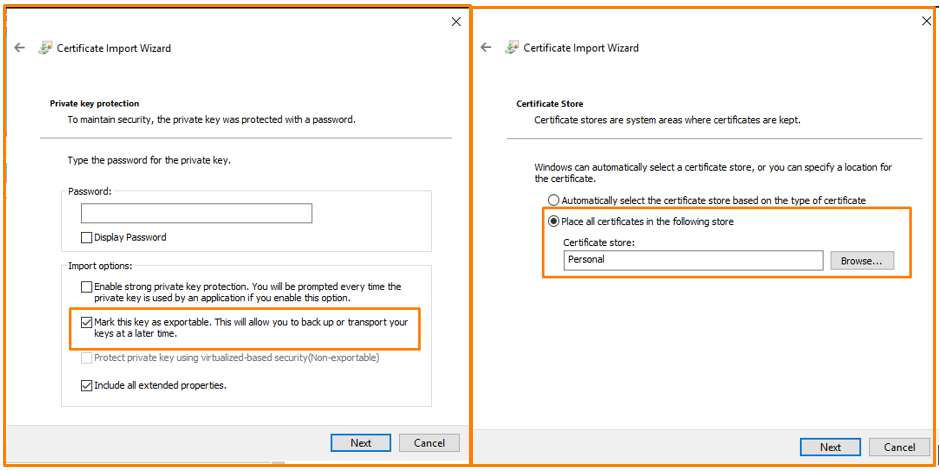Screen dimensions: 940x471
Task: Toggle Mark this key as exportable
Action: click(87, 322)
